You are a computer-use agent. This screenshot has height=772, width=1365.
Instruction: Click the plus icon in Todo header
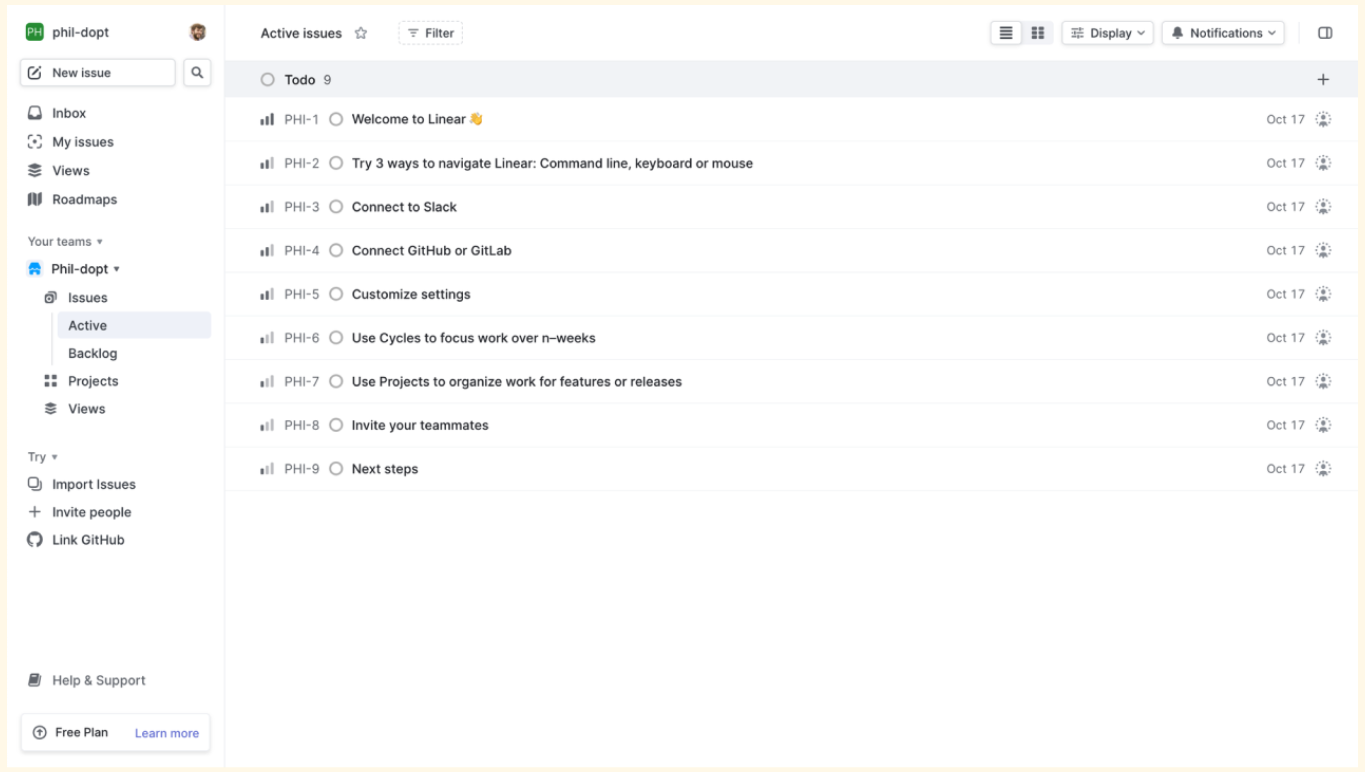point(1323,80)
